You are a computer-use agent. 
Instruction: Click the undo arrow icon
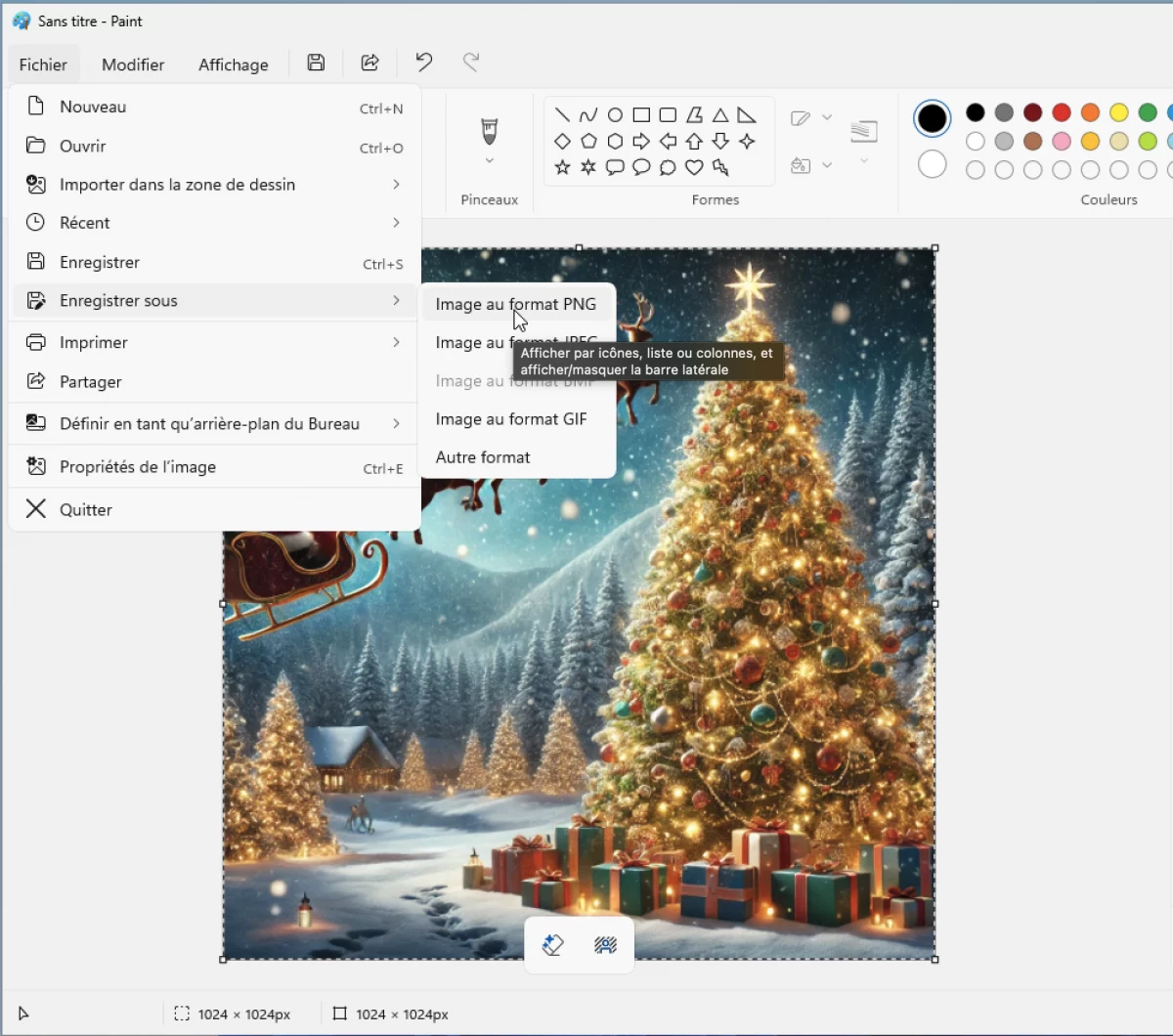[423, 63]
